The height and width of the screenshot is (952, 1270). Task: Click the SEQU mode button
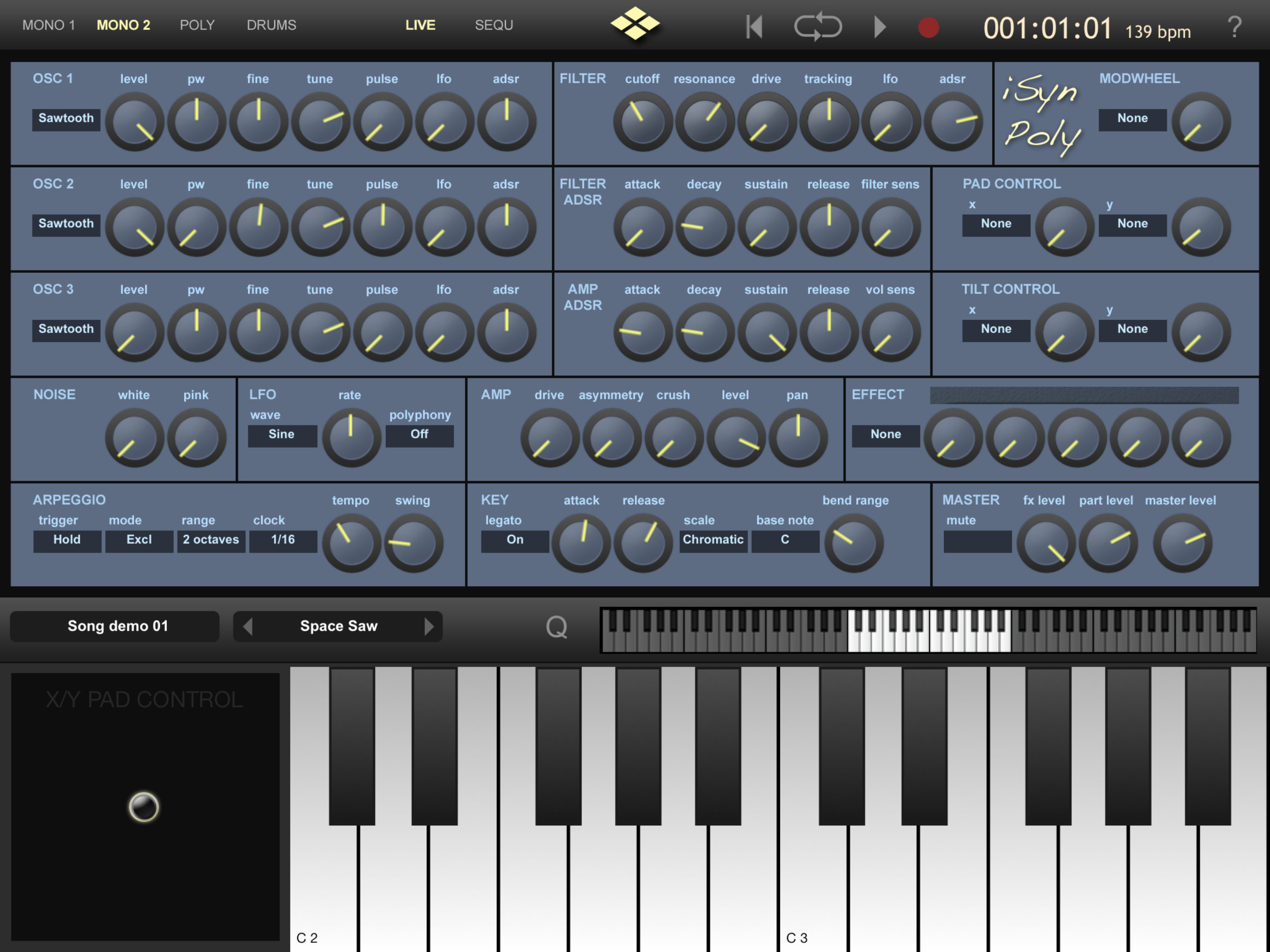coord(494,25)
